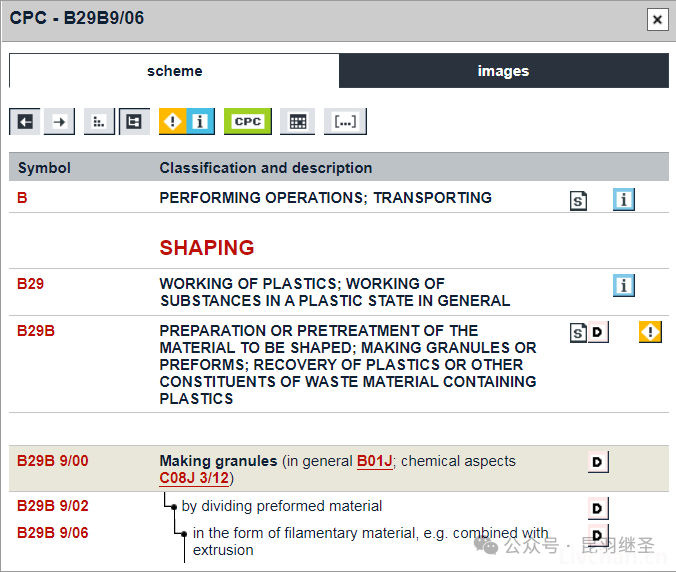
Task: Click 'Classification and description' column header
Action: click(x=266, y=168)
